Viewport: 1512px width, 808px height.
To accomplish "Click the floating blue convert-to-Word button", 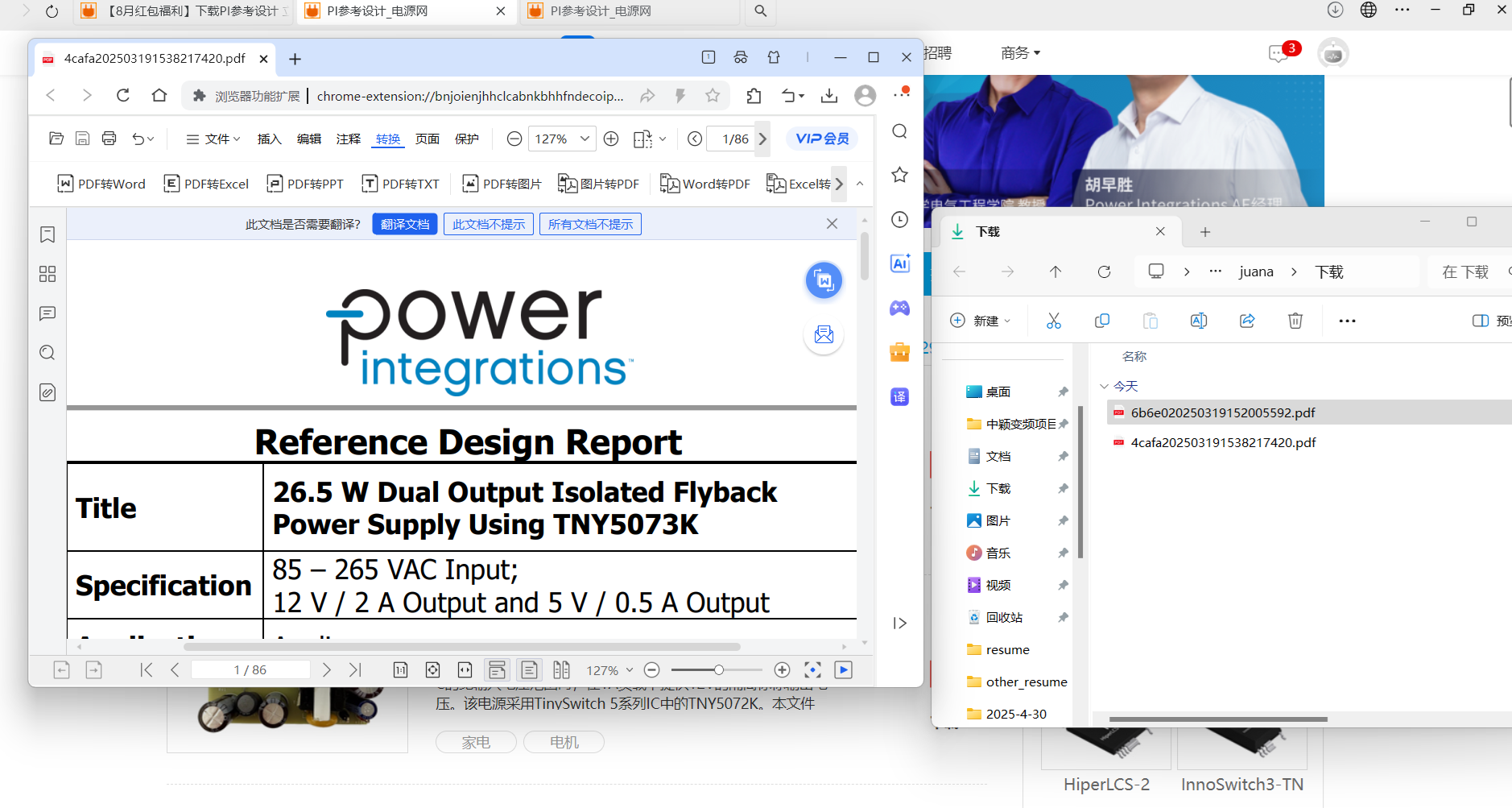I will 824,280.
